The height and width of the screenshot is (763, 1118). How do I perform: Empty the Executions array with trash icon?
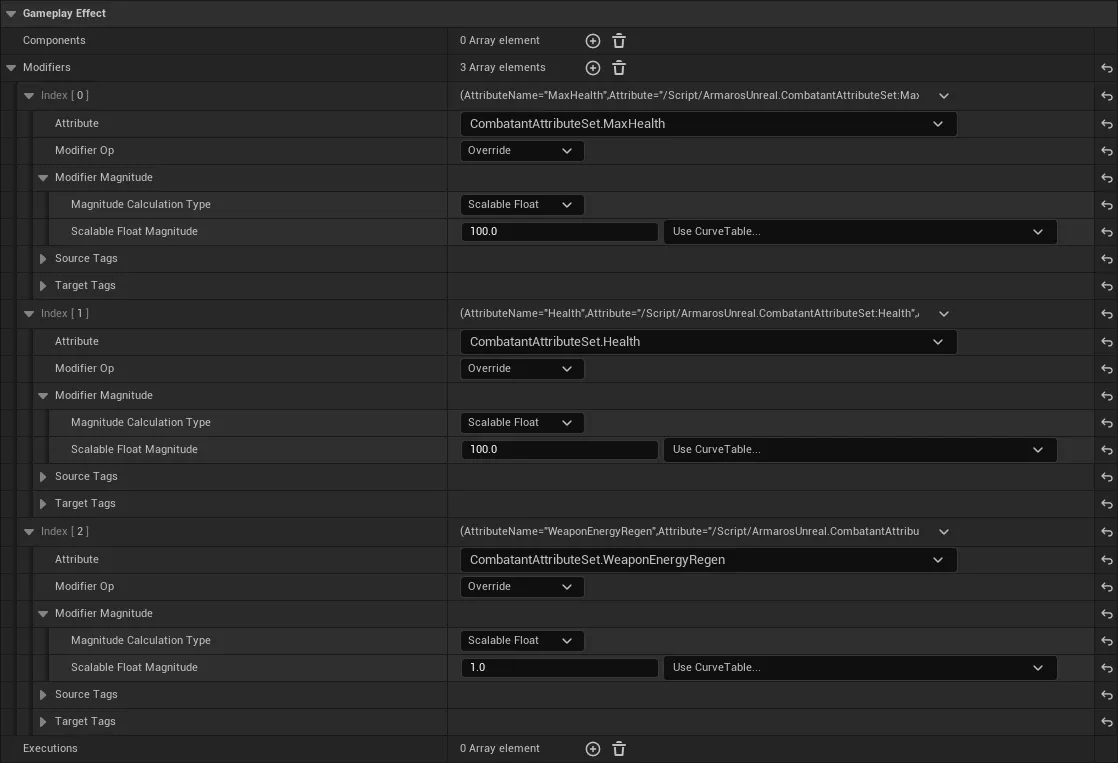(x=618, y=748)
